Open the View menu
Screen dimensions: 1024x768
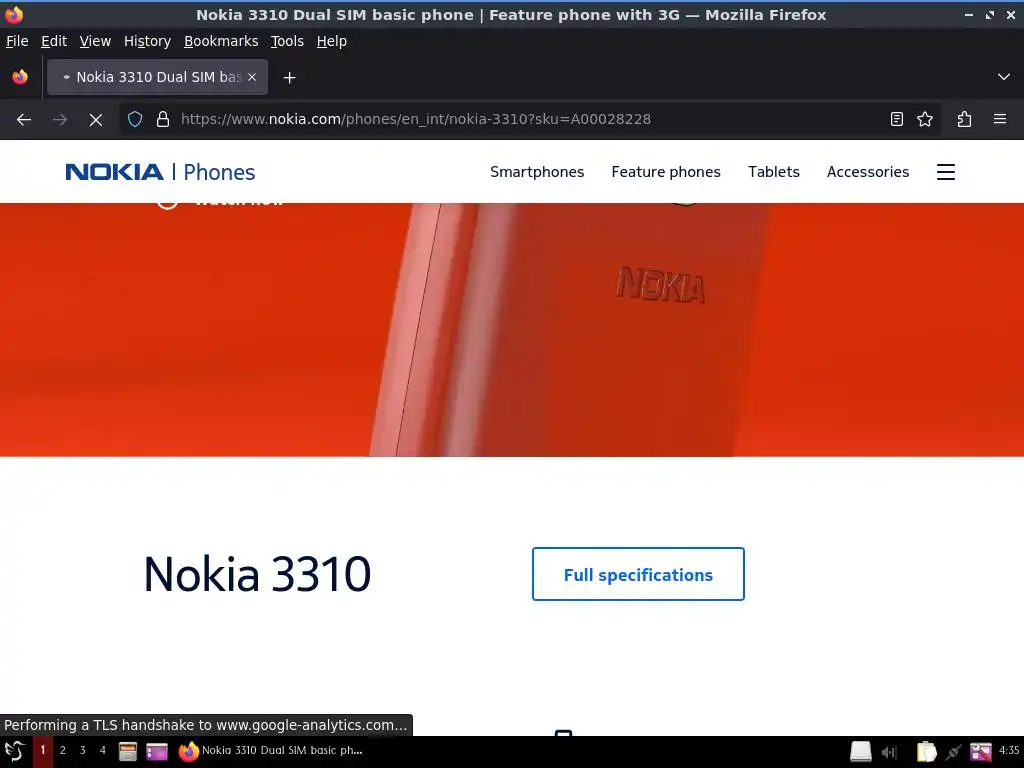95,41
